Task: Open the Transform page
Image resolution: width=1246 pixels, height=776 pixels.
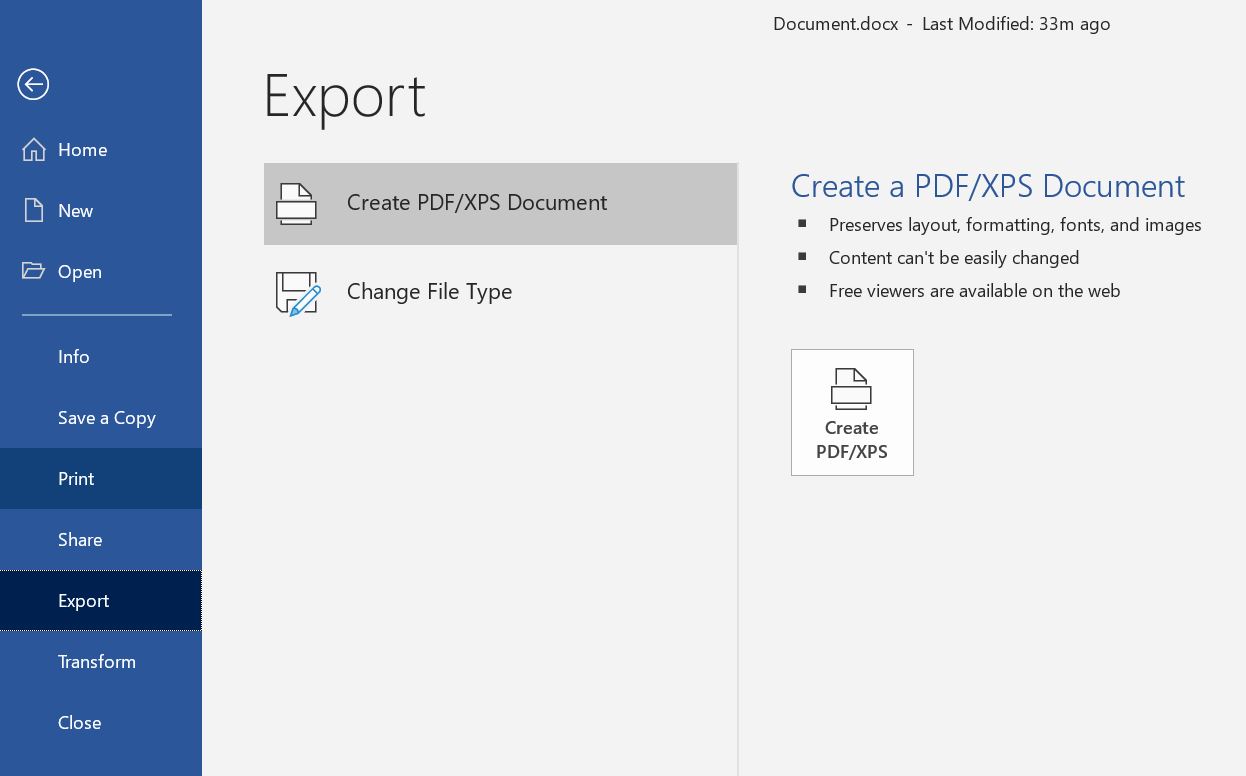Action: pyautogui.click(x=97, y=662)
